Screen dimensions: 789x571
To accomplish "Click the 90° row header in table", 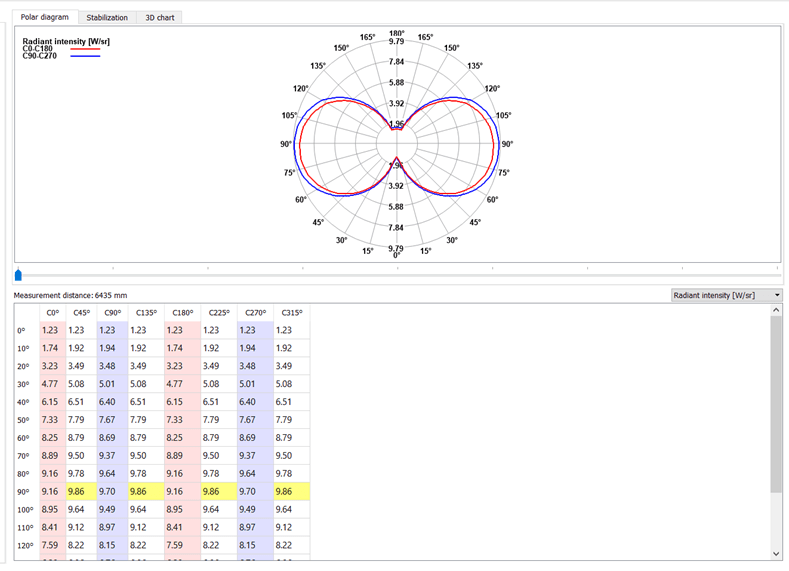I will pyautogui.click(x=22, y=492).
